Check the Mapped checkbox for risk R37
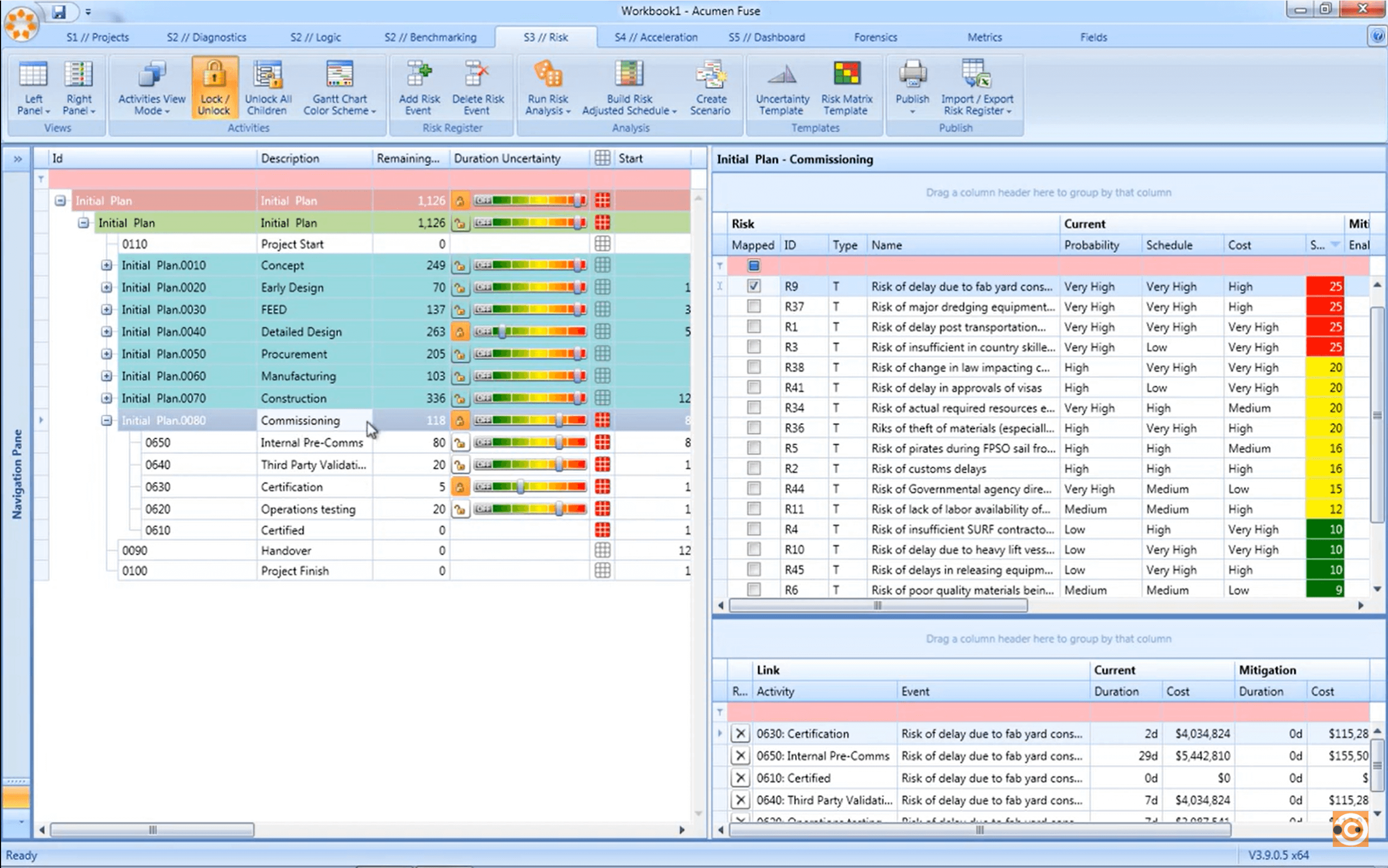1388x868 pixels. 753,306
